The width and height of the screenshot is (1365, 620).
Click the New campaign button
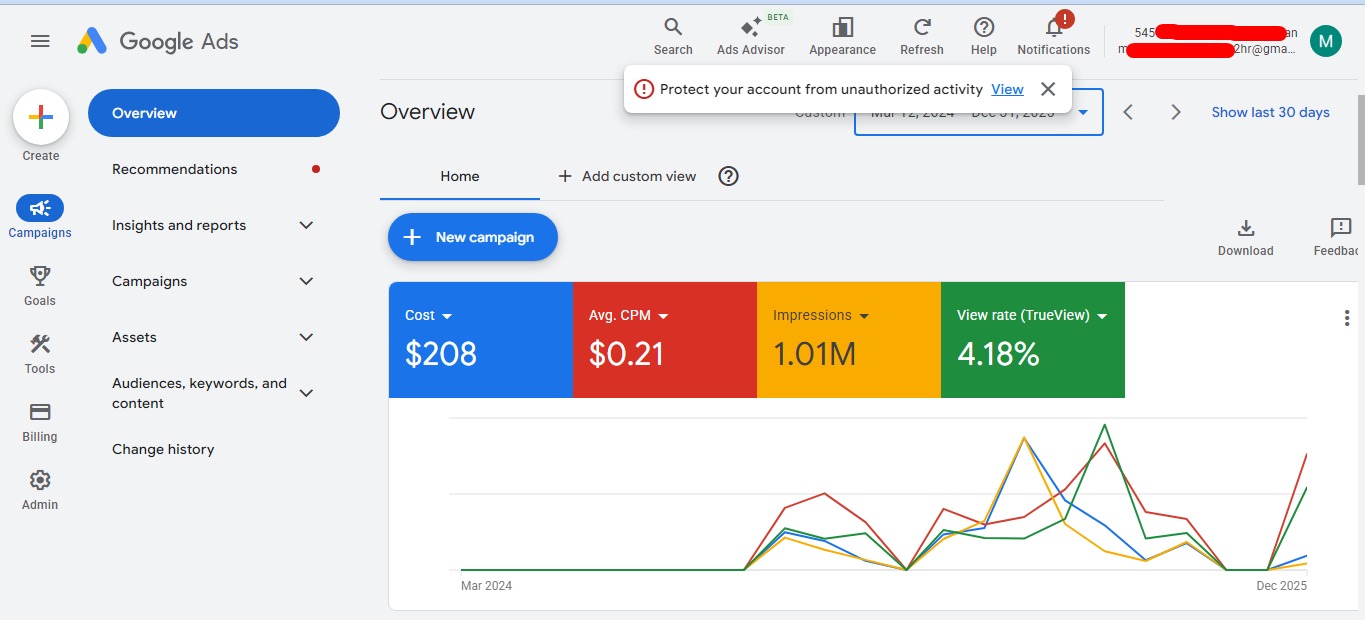[472, 237]
